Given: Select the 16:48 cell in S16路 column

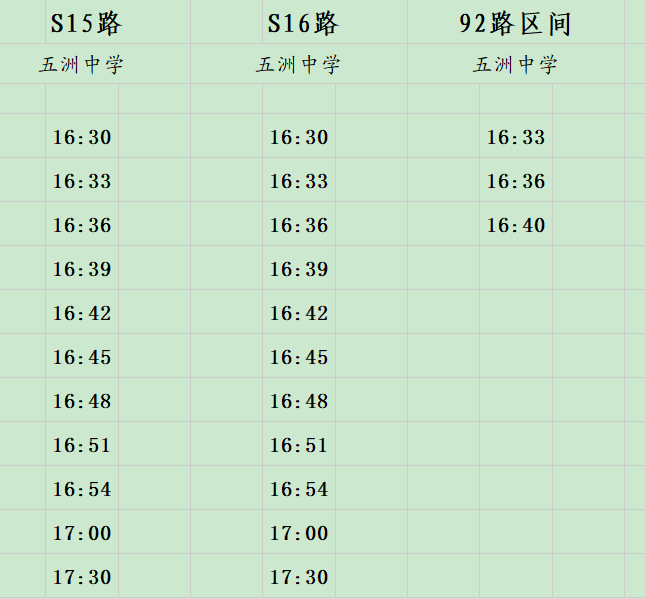Looking at the screenshot, I should [299, 400].
